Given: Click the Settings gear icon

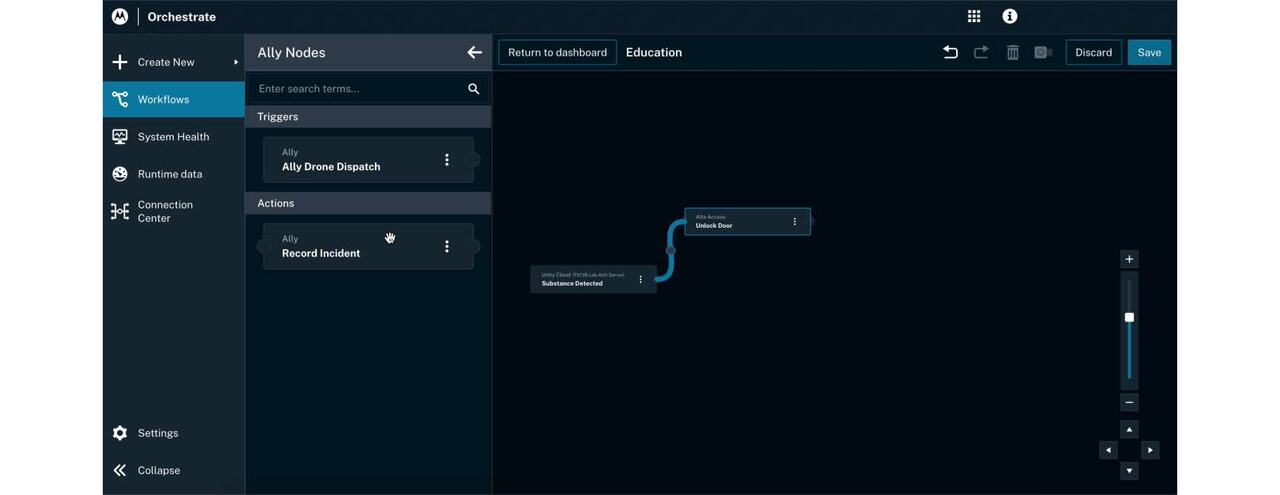Looking at the screenshot, I should pos(120,433).
